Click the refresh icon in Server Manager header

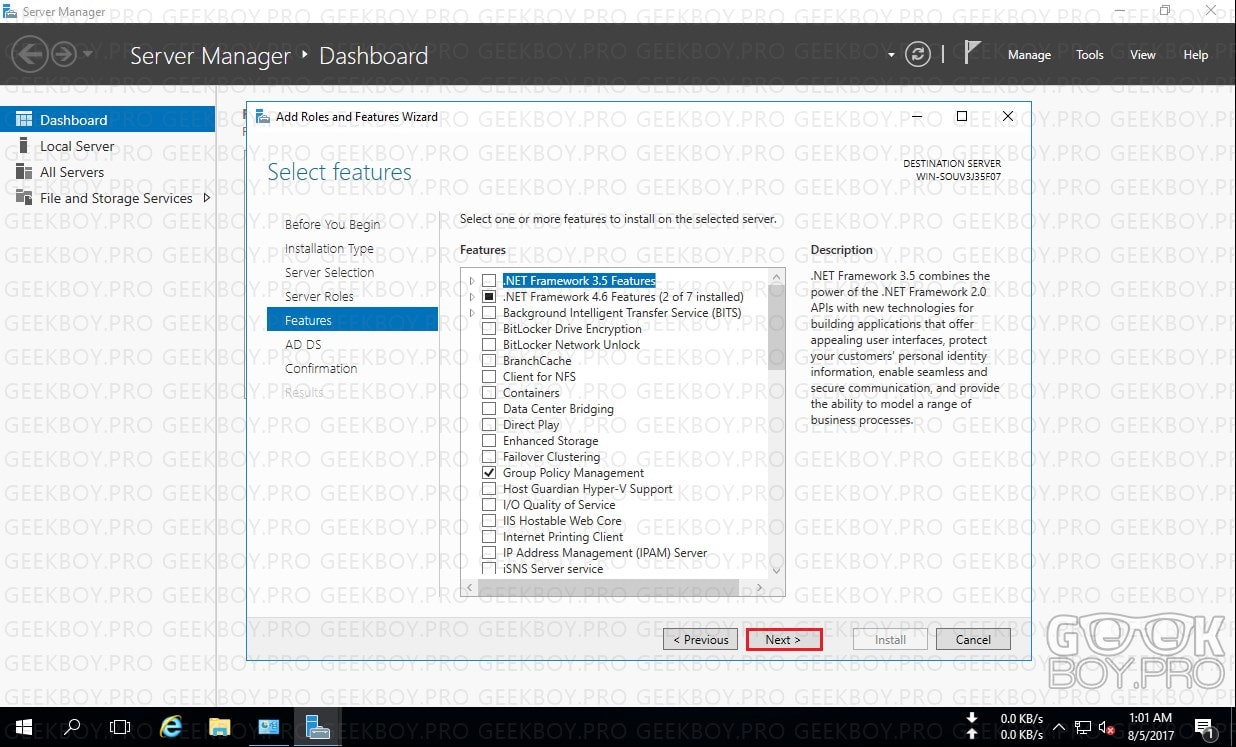coord(917,55)
